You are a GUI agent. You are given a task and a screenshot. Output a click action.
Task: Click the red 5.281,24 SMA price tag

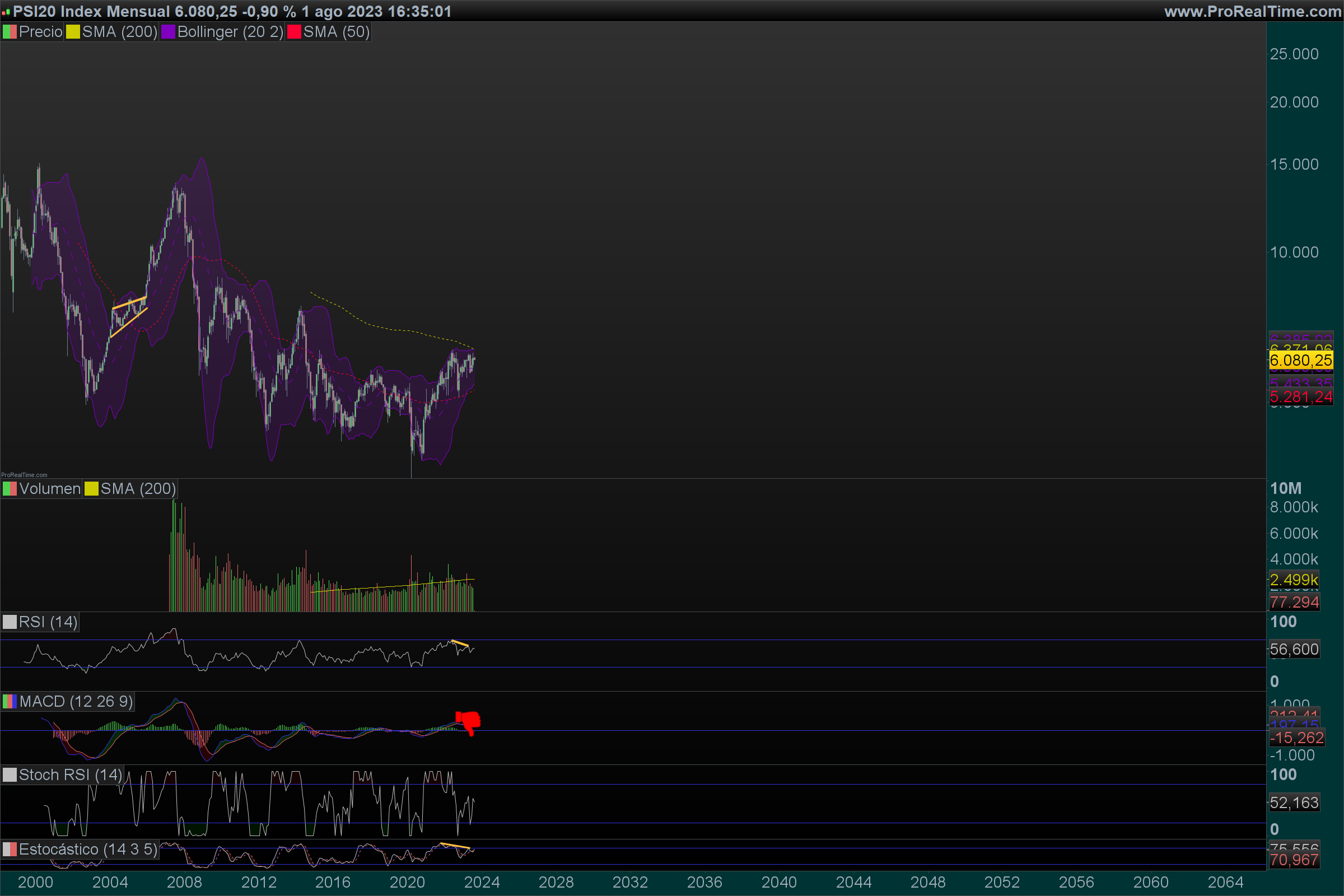1300,397
